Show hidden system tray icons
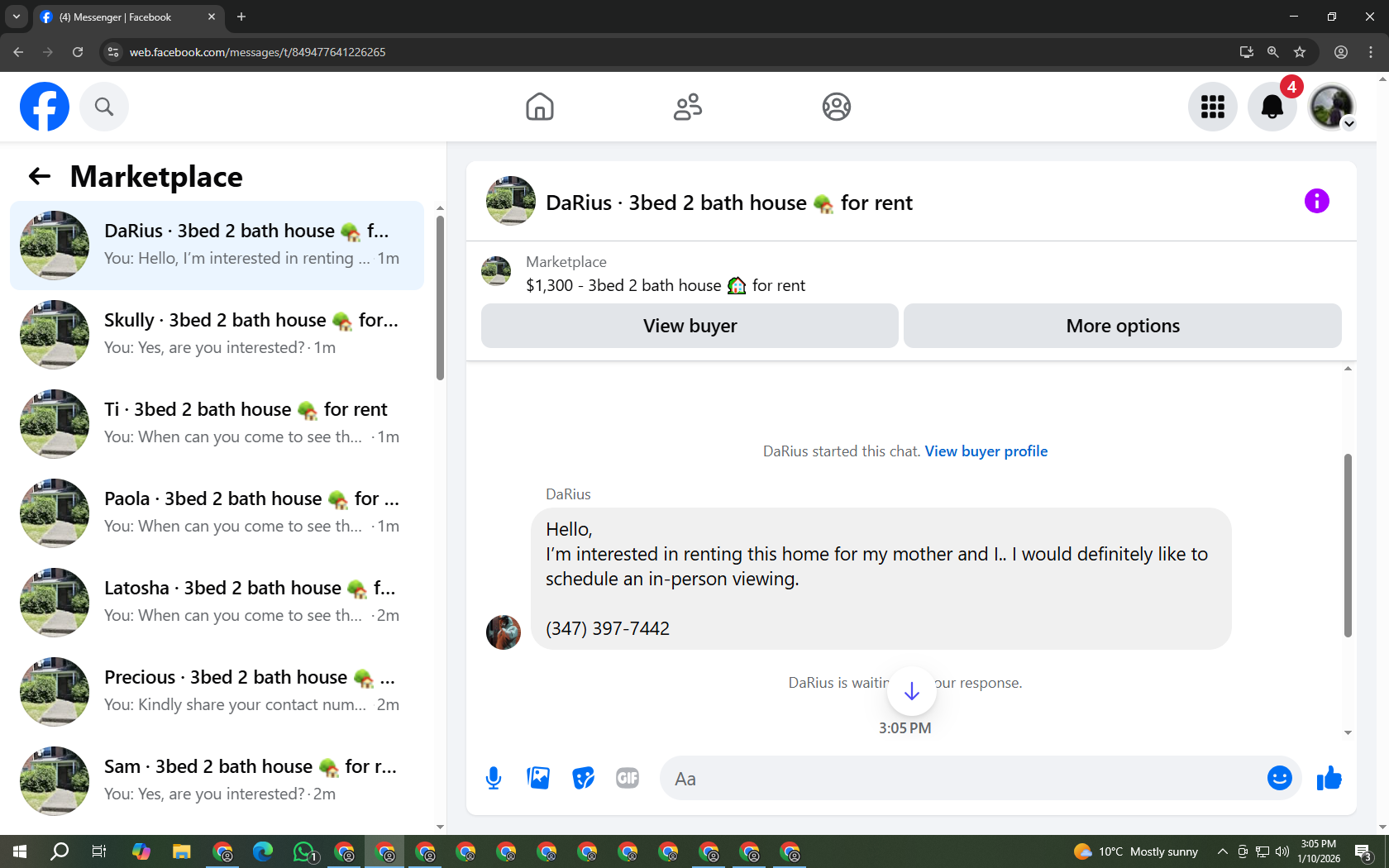 pyautogui.click(x=1222, y=851)
